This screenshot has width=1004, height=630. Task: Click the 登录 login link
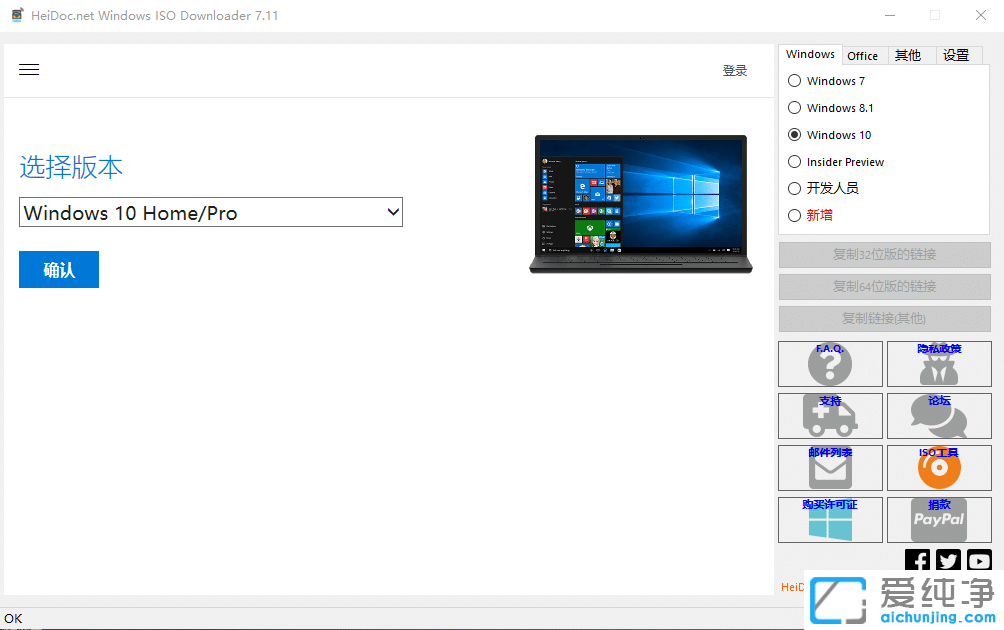(735, 70)
